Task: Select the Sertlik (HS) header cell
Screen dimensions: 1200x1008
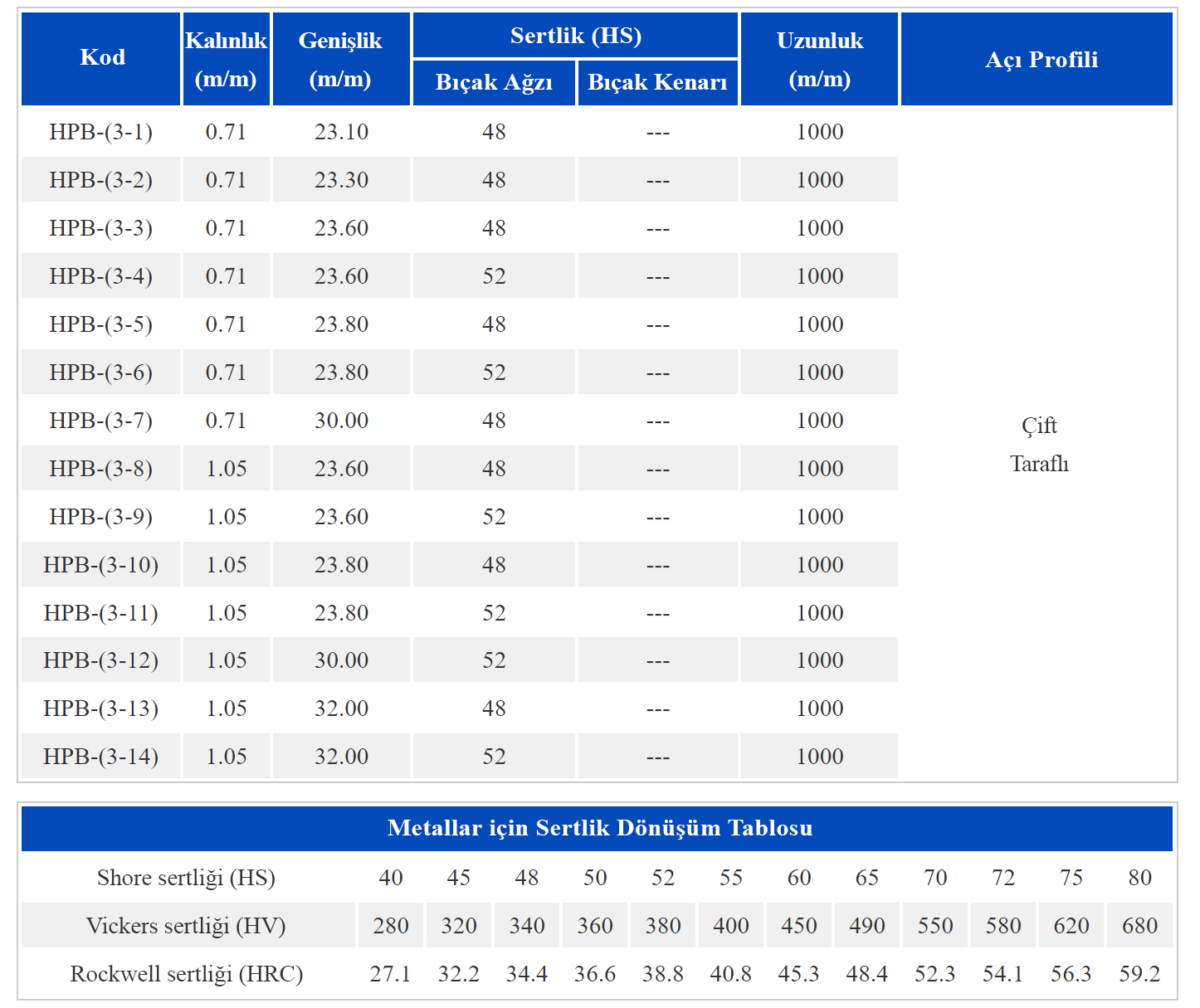Action: (575, 35)
